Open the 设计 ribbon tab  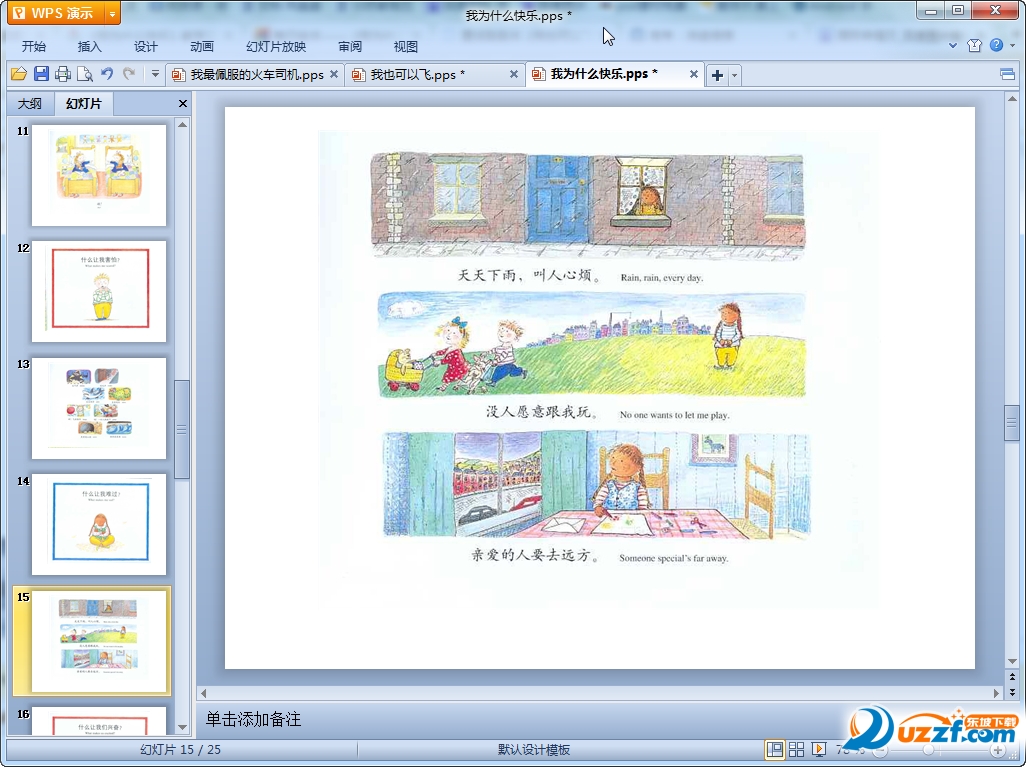tap(145, 46)
